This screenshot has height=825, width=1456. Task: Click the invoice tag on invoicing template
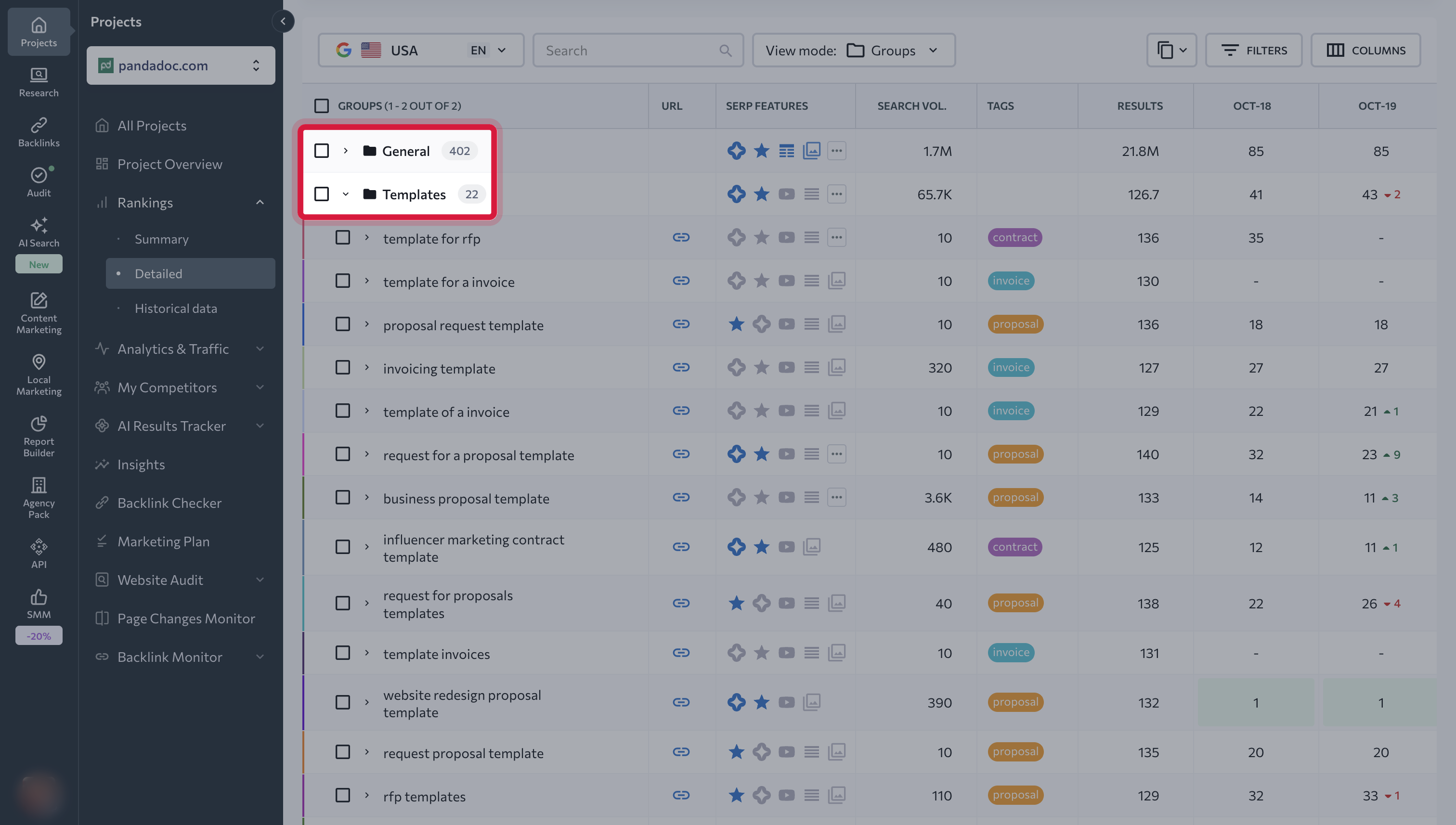[1011, 367]
